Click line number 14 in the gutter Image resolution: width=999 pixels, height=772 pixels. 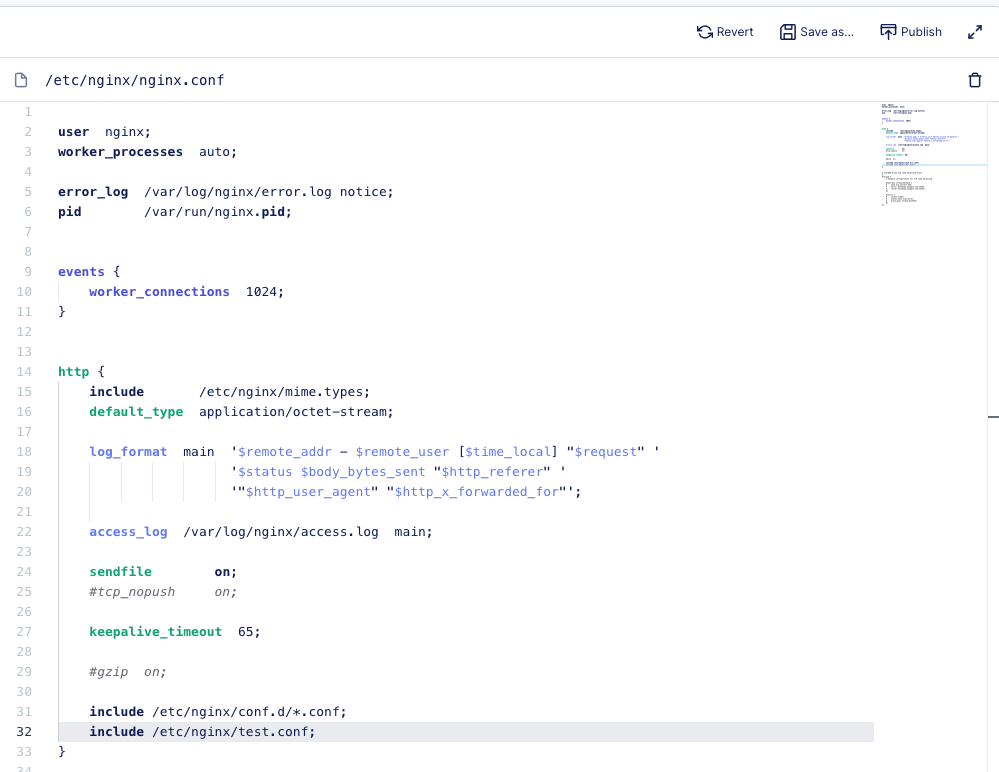(x=24, y=371)
